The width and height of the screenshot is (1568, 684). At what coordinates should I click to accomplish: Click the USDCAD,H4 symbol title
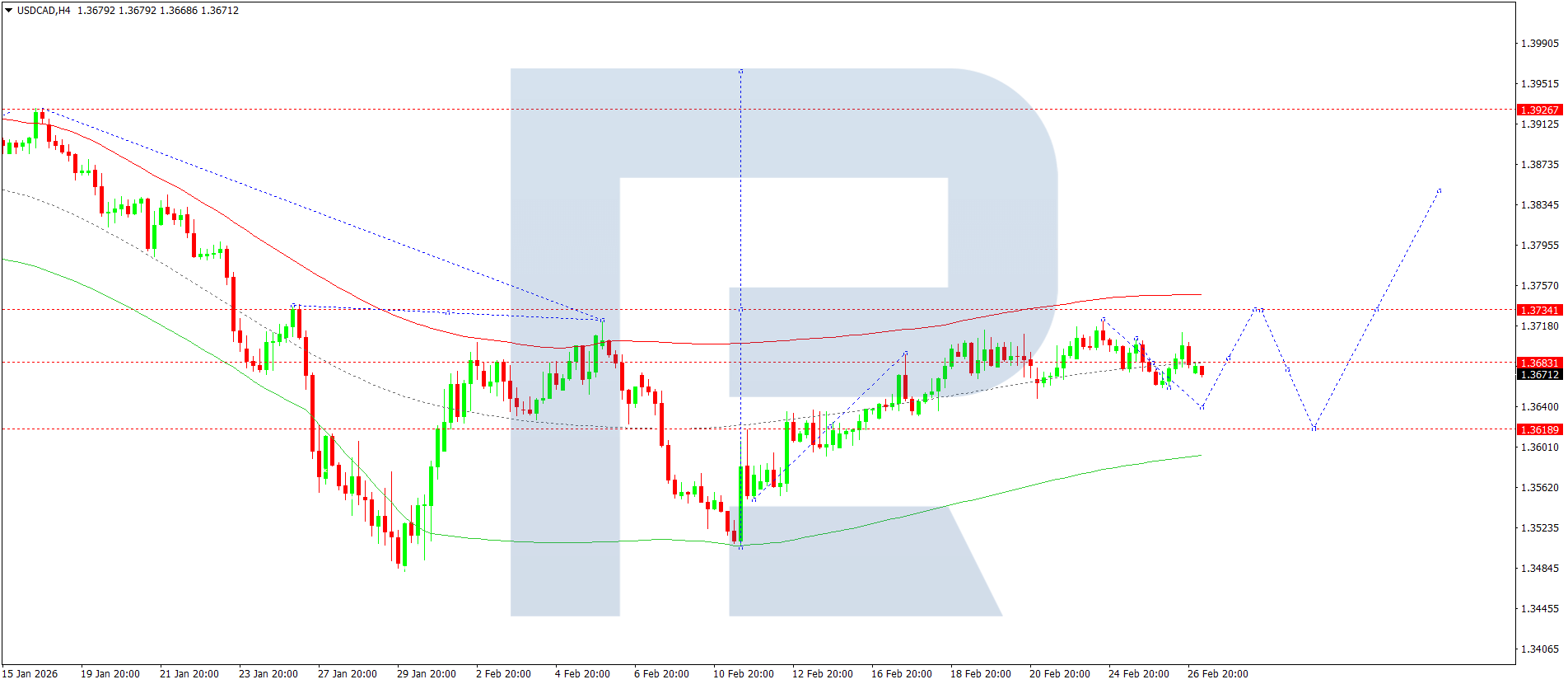[44, 11]
